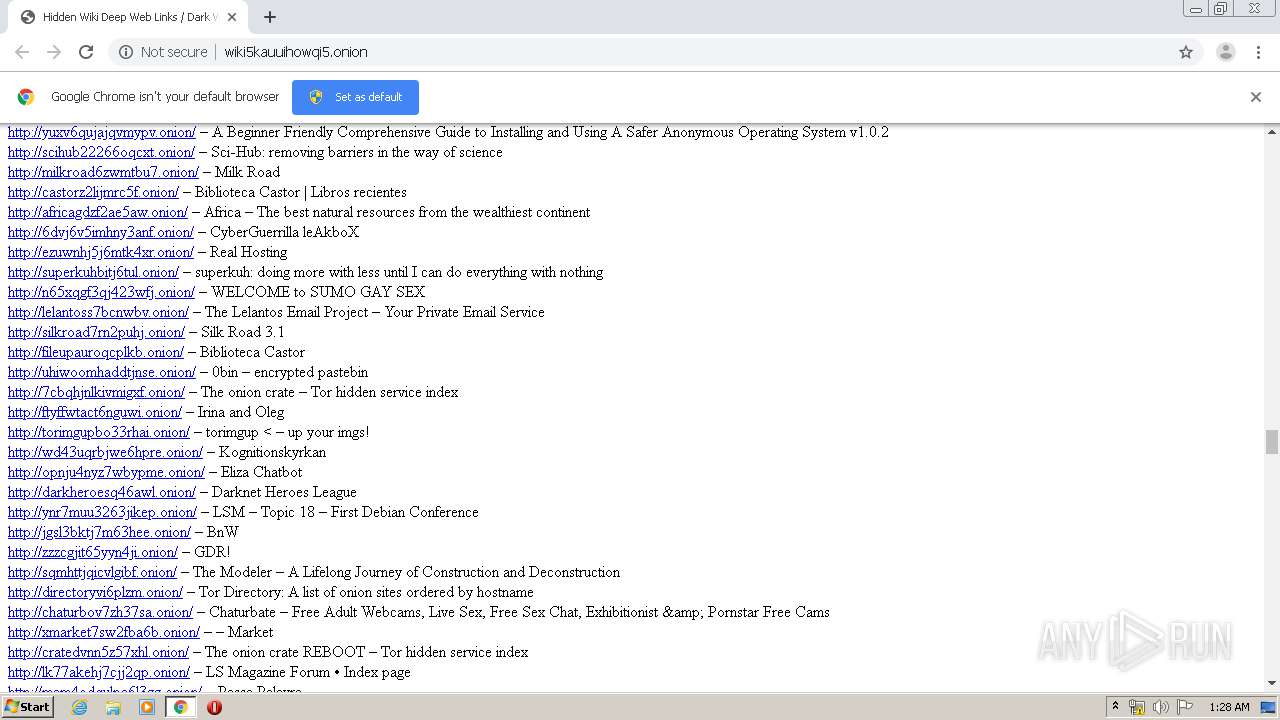Open the Chrome profile avatar
Viewport: 1280px width, 720px height.
coord(1226,52)
